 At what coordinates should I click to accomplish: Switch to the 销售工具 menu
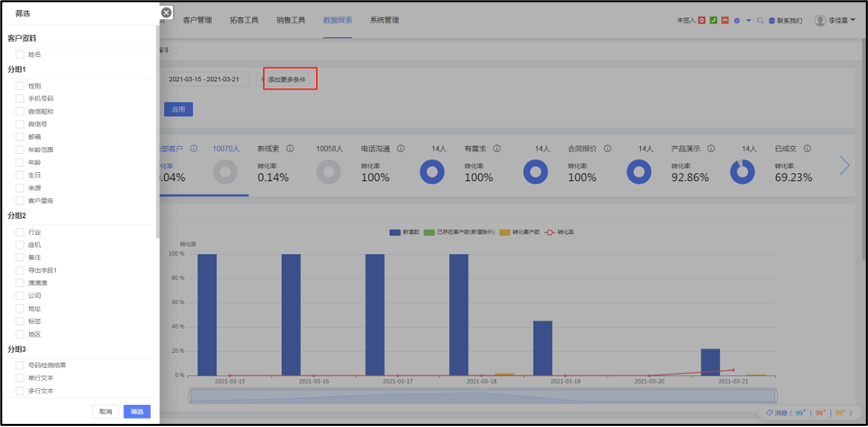pyautogui.click(x=291, y=20)
